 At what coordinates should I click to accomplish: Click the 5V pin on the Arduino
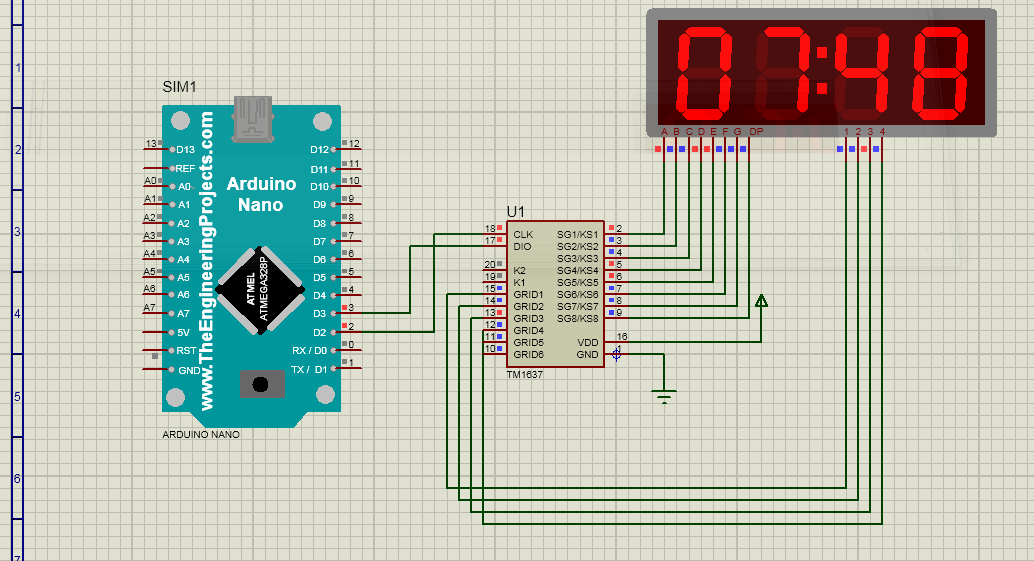[183, 333]
